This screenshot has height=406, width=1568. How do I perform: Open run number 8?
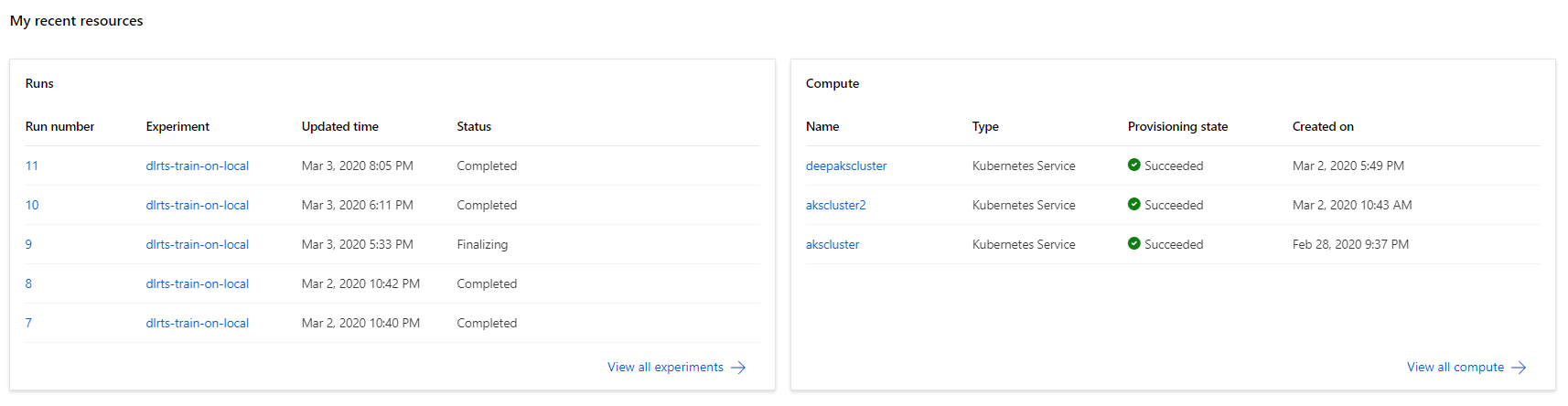point(28,283)
